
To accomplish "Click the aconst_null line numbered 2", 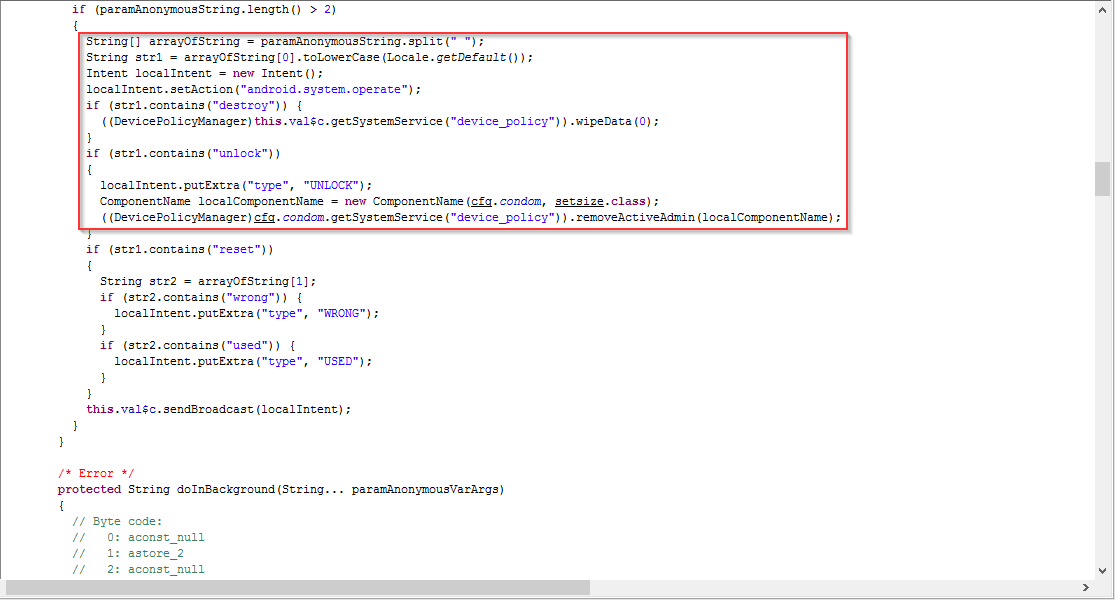I will [x=139, y=569].
